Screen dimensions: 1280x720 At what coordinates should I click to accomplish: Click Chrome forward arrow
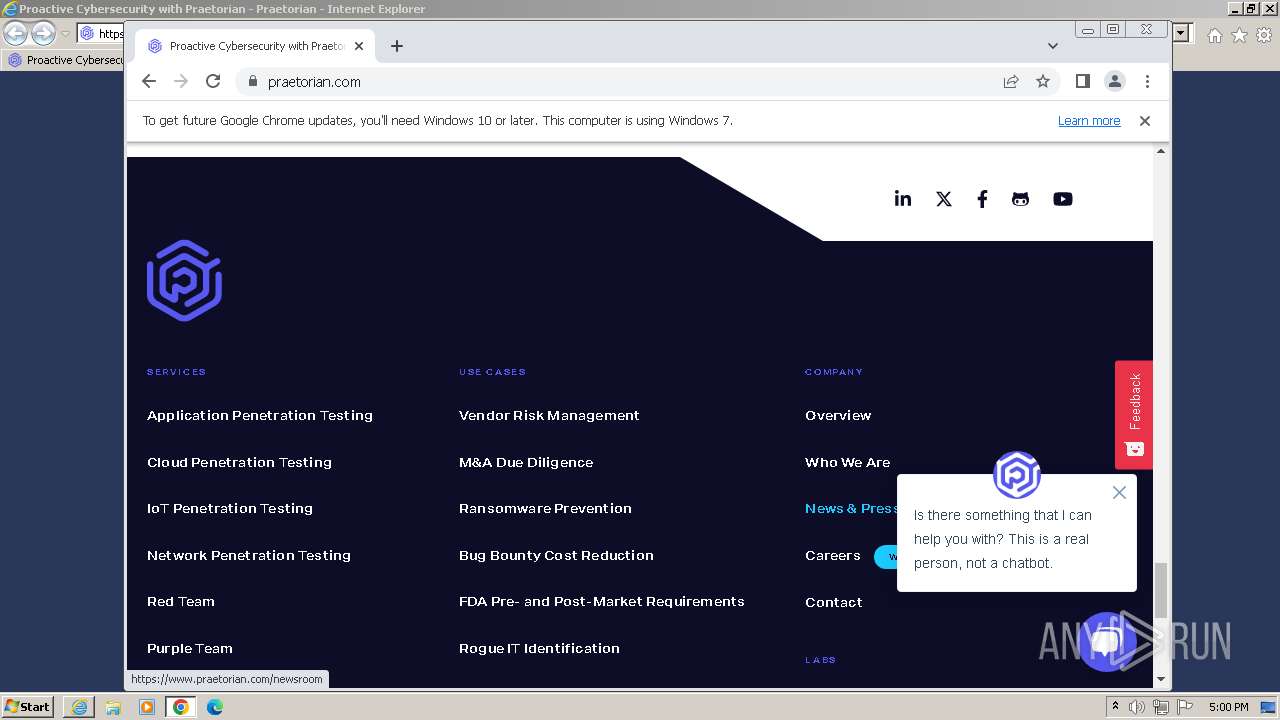tap(181, 81)
